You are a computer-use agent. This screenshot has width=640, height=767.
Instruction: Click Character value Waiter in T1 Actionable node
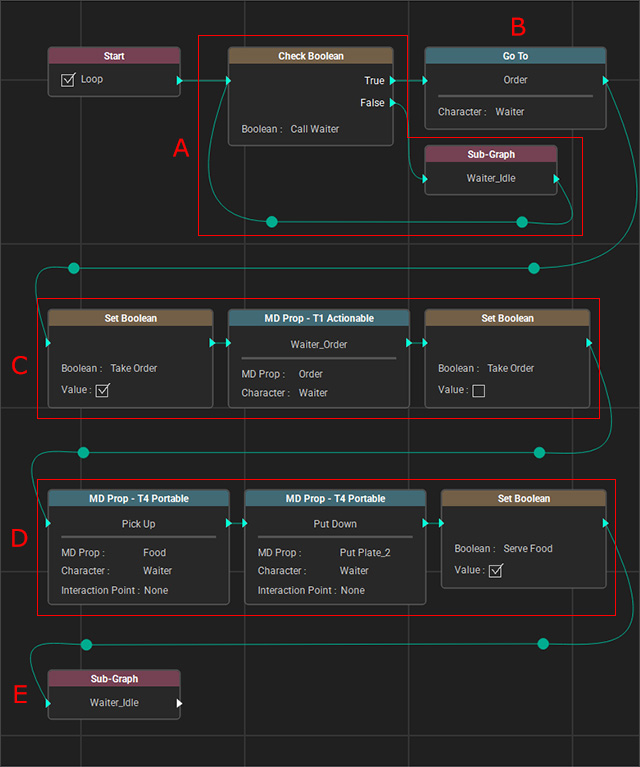point(313,393)
